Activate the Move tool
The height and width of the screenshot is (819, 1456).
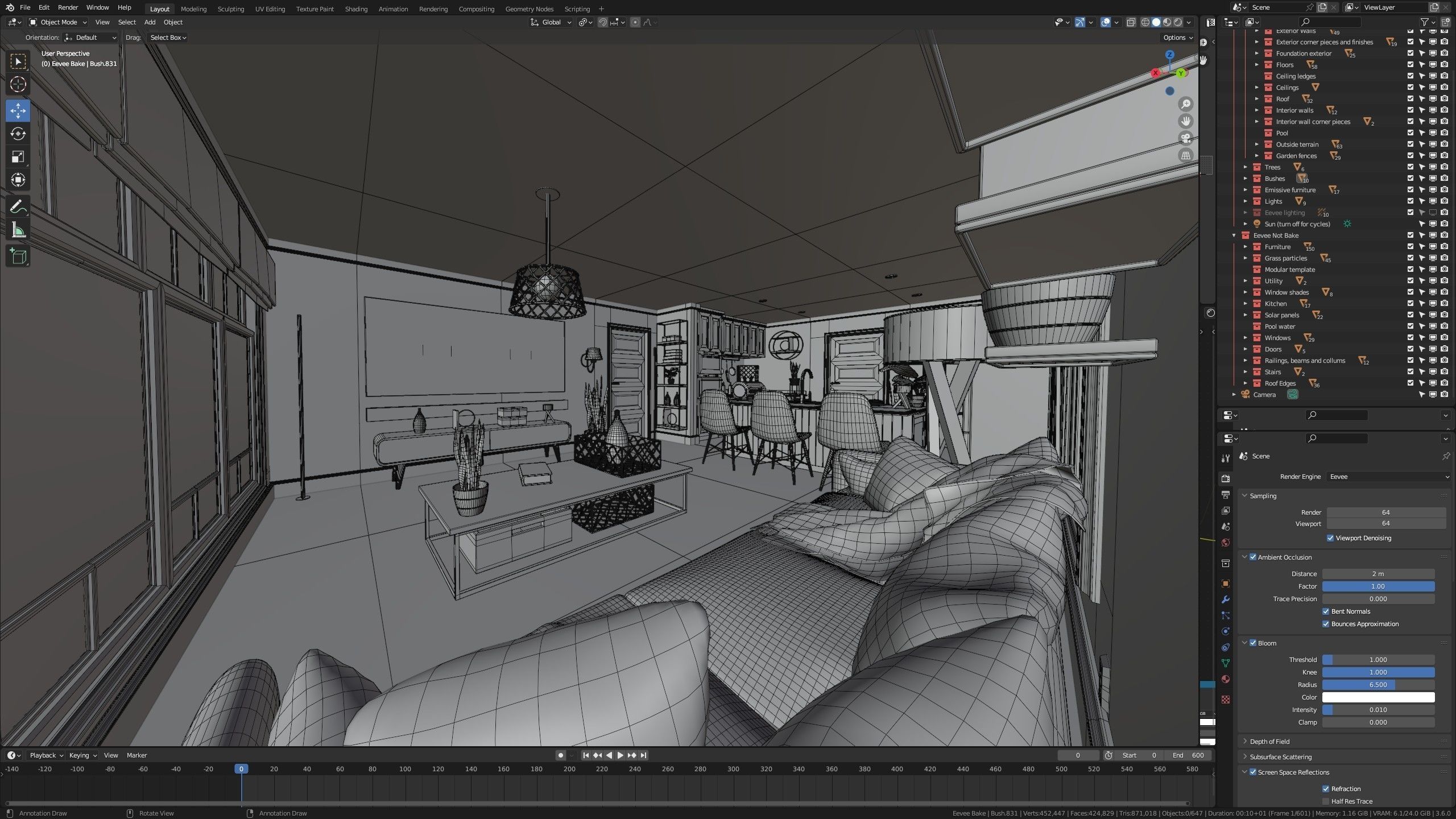click(x=18, y=110)
